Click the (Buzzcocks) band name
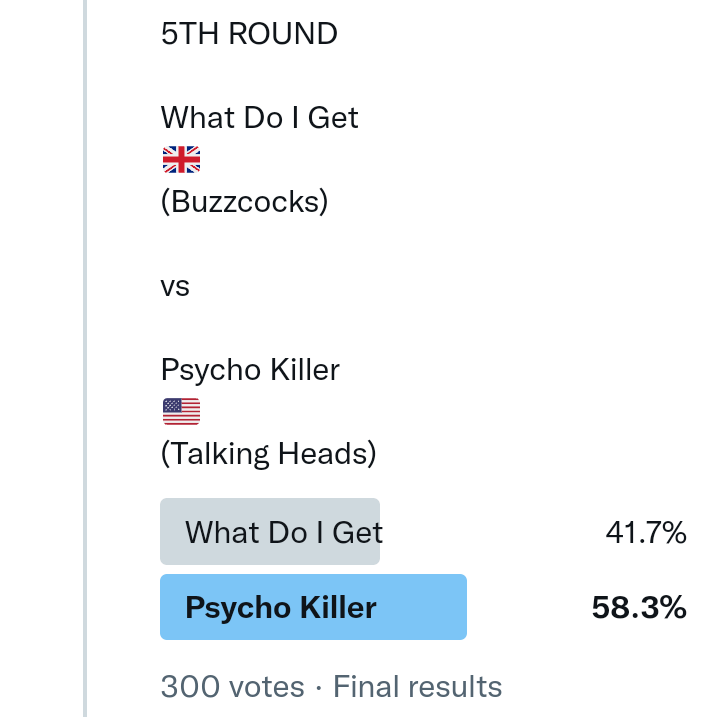Image resolution: width=720 pixels, height=717 pixels. coord(244,202)
